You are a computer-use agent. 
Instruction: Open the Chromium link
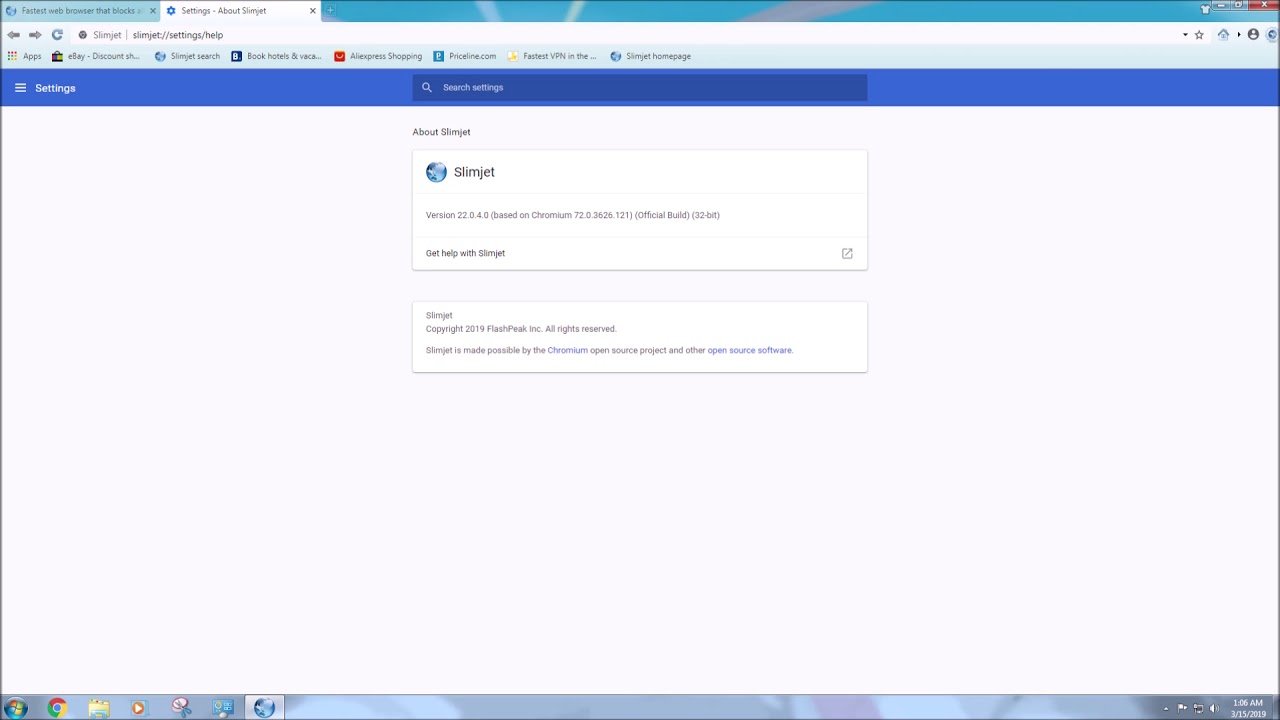(567, 350)
